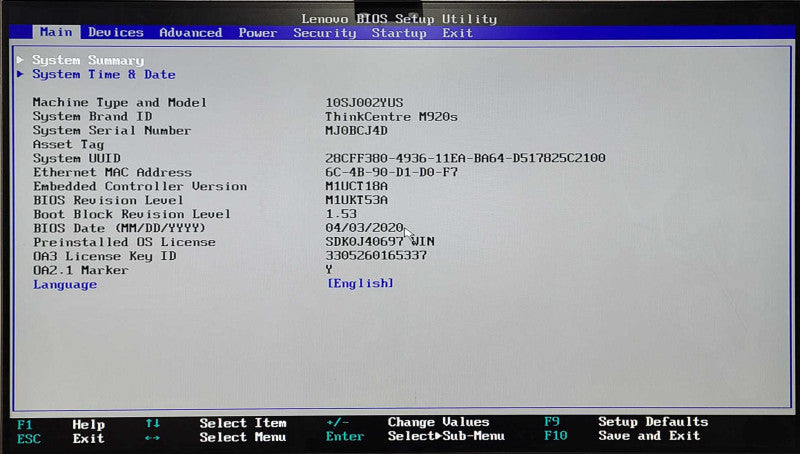Click the M1UCT18A controller version
The height and width of the screenshot is (454, 800).
click(x=356, y=186)
